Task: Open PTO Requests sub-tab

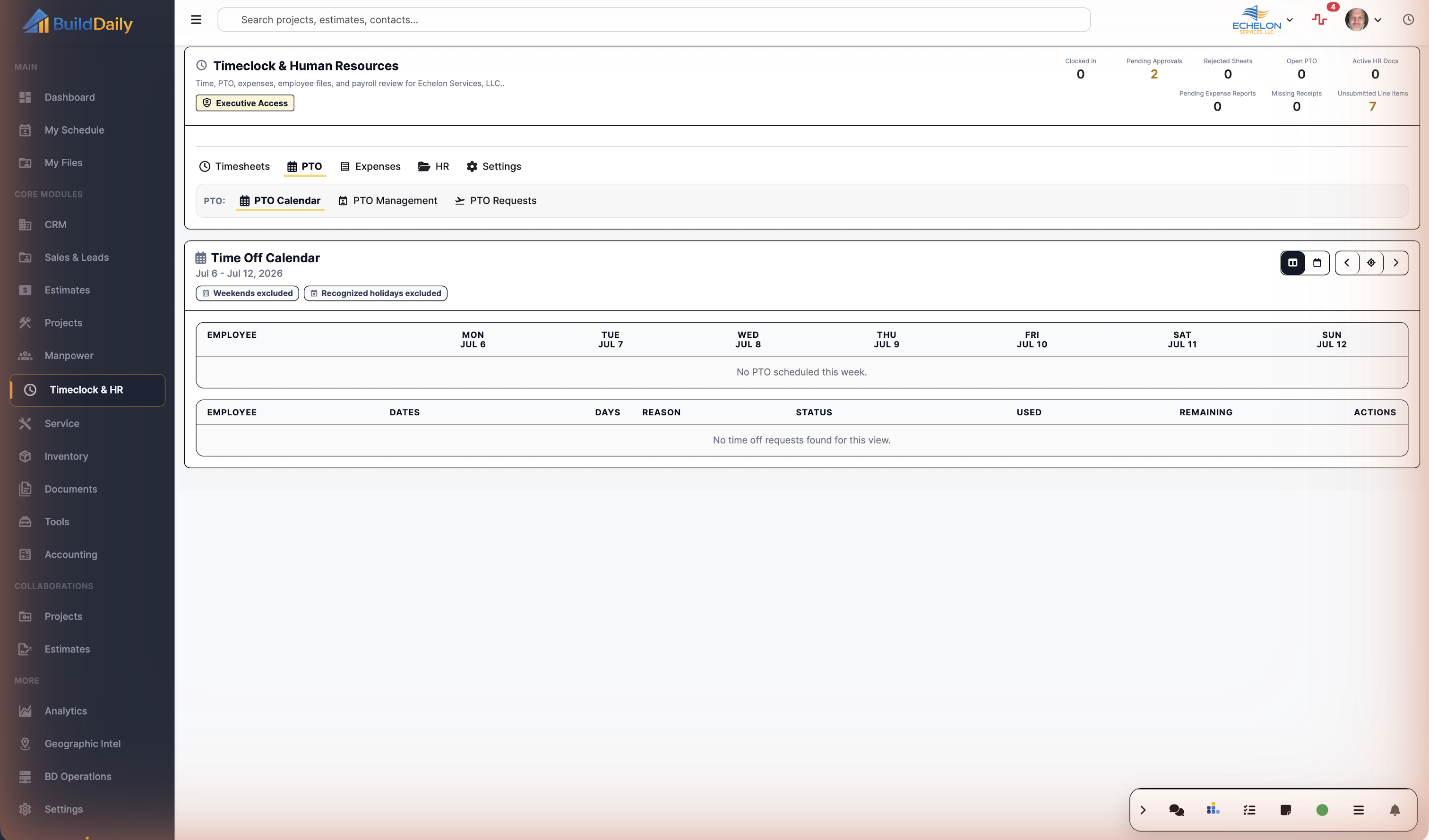Action: pos(496,201)
